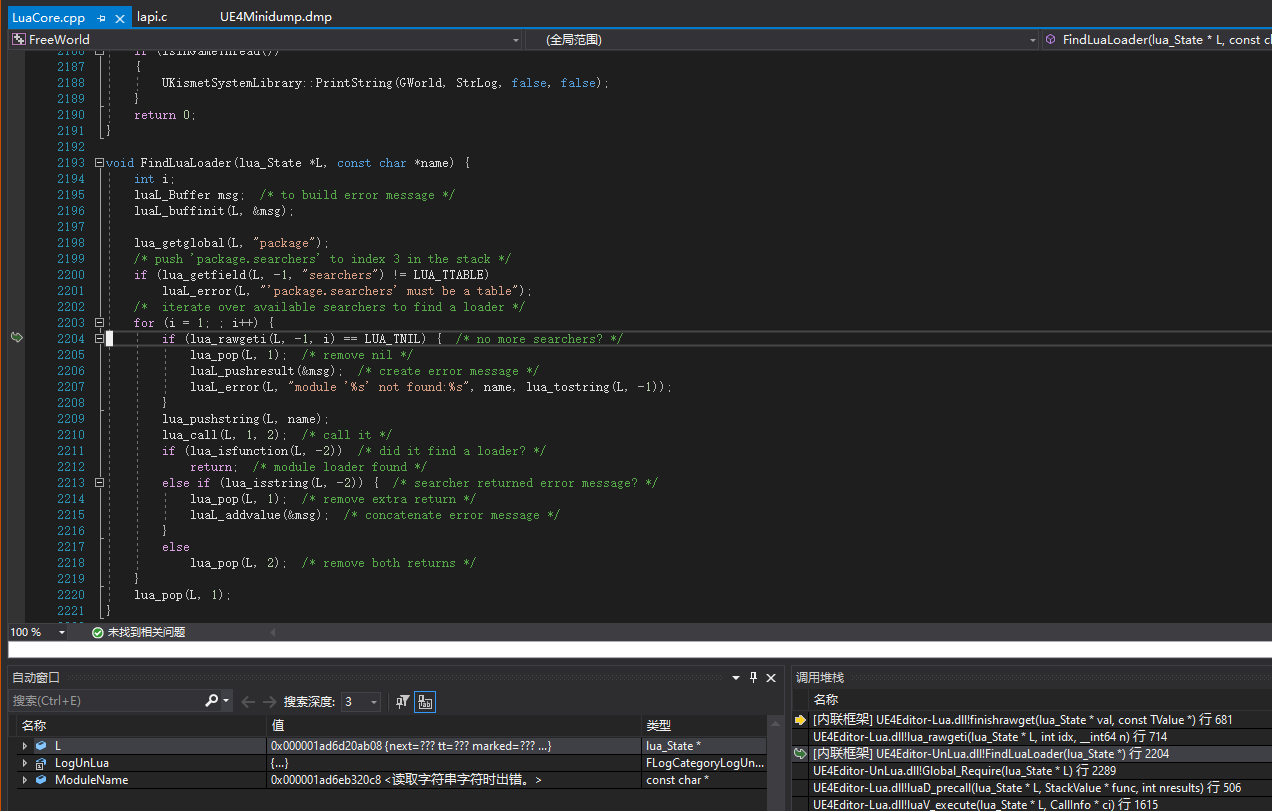This screenshot has width=1272, height=811.
Task: Click the green checkmark icon in the status bar
Action: click(x=97, y=632)
